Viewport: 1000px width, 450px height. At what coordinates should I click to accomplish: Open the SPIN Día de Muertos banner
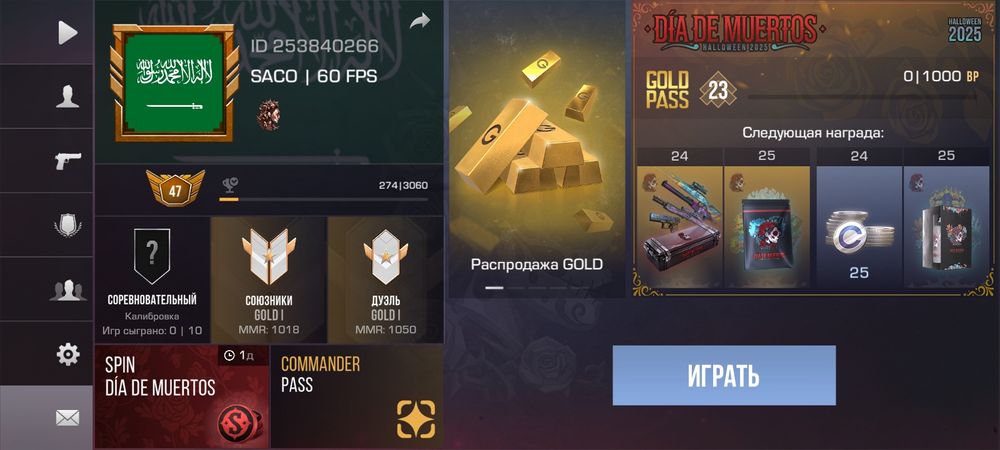pyautogui.click(x=182, y=396)
